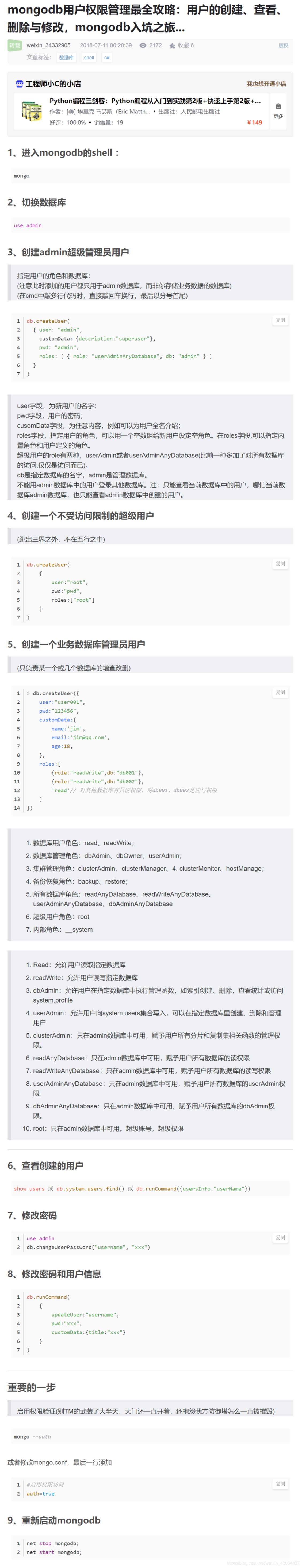Click code line {role:"readWrite",db:"db002"}
The height and width of the screenshot is (1568, 302).
pyautogui.click(x=98, y=782)
